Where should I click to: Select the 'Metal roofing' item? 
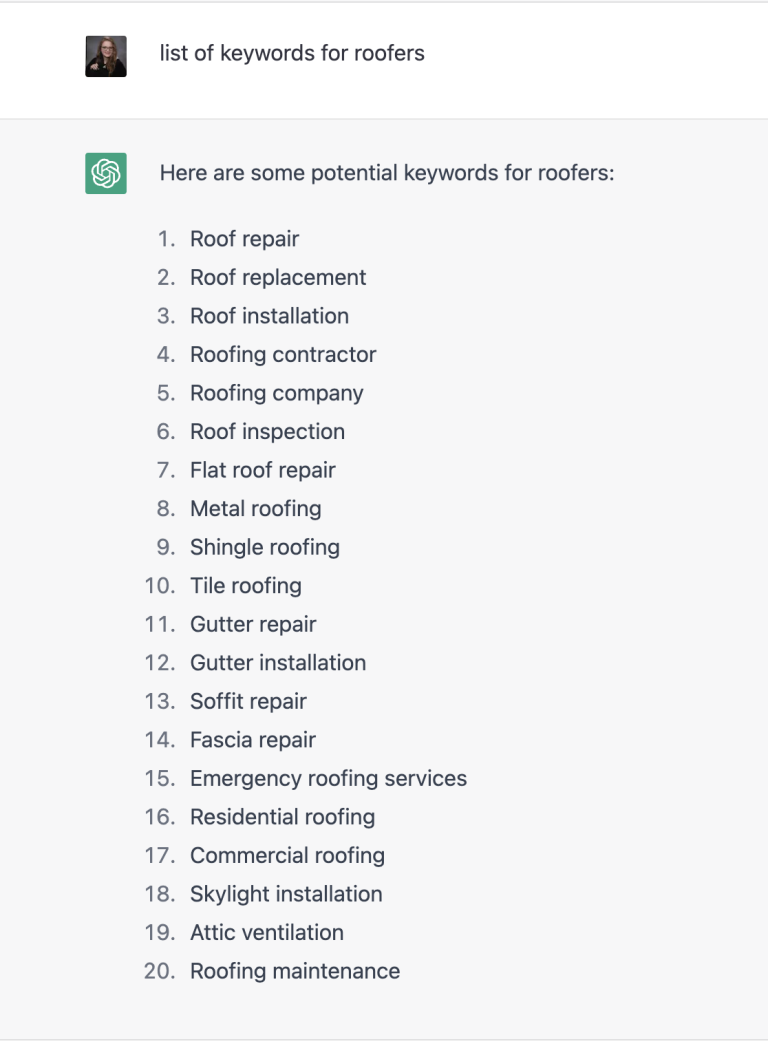tap(256, 509)
